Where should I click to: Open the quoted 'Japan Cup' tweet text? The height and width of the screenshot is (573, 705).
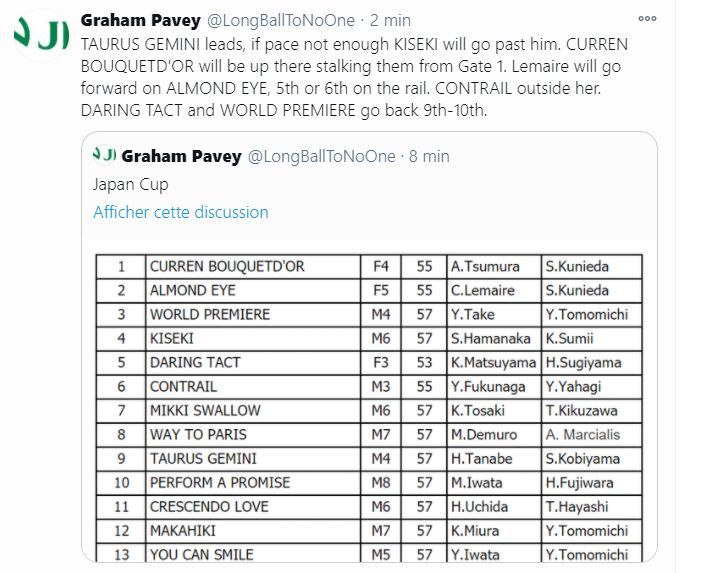pyautogui.click(x=130, y=184)
